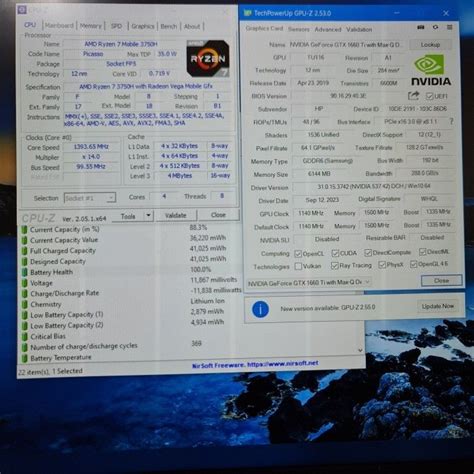Image resolution: width=474 pixels, height=474 pixels.
Task: Click the blue info icon in update notice
Action: (260, 309)
